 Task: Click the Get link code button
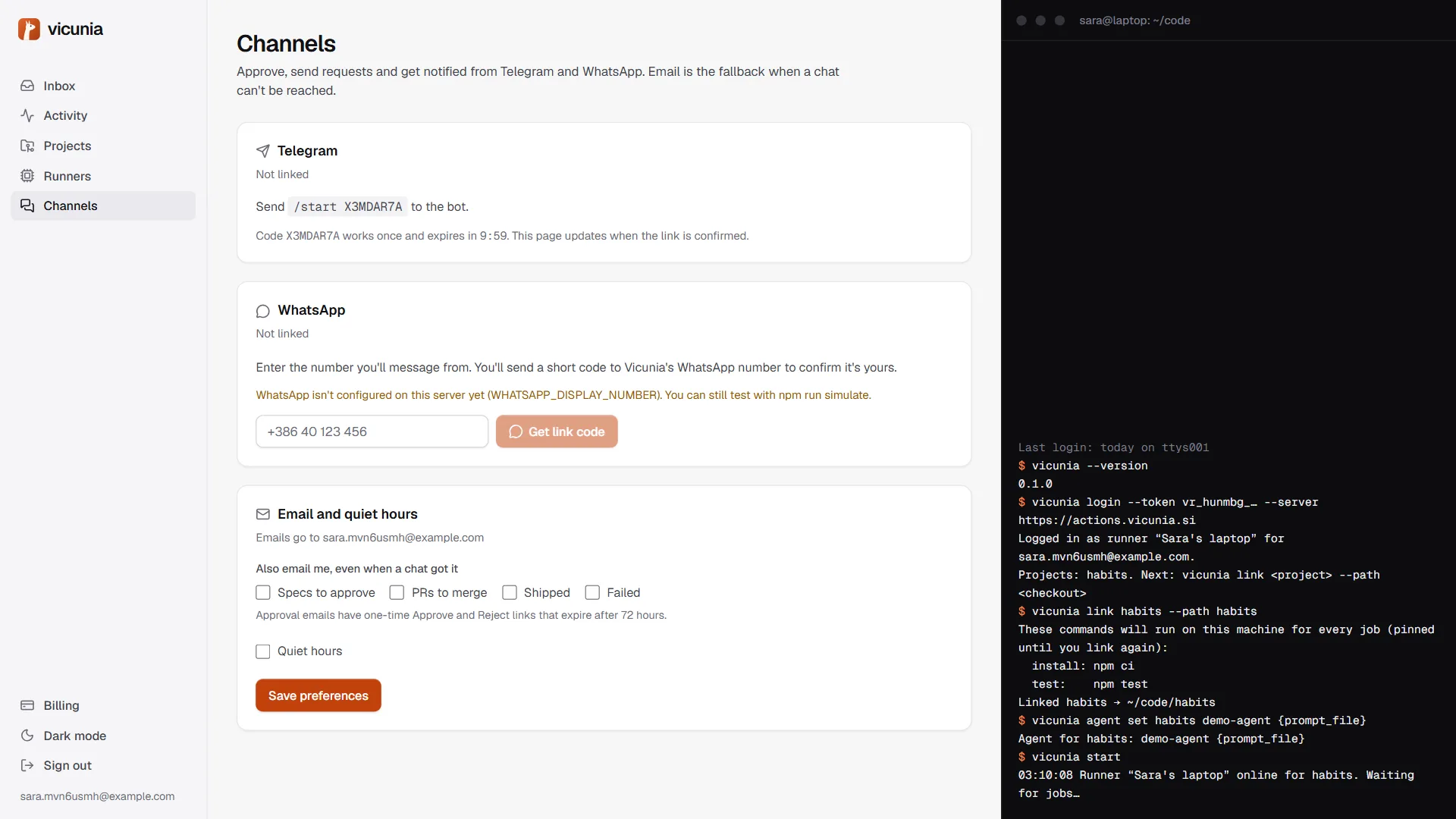[557, 431]
